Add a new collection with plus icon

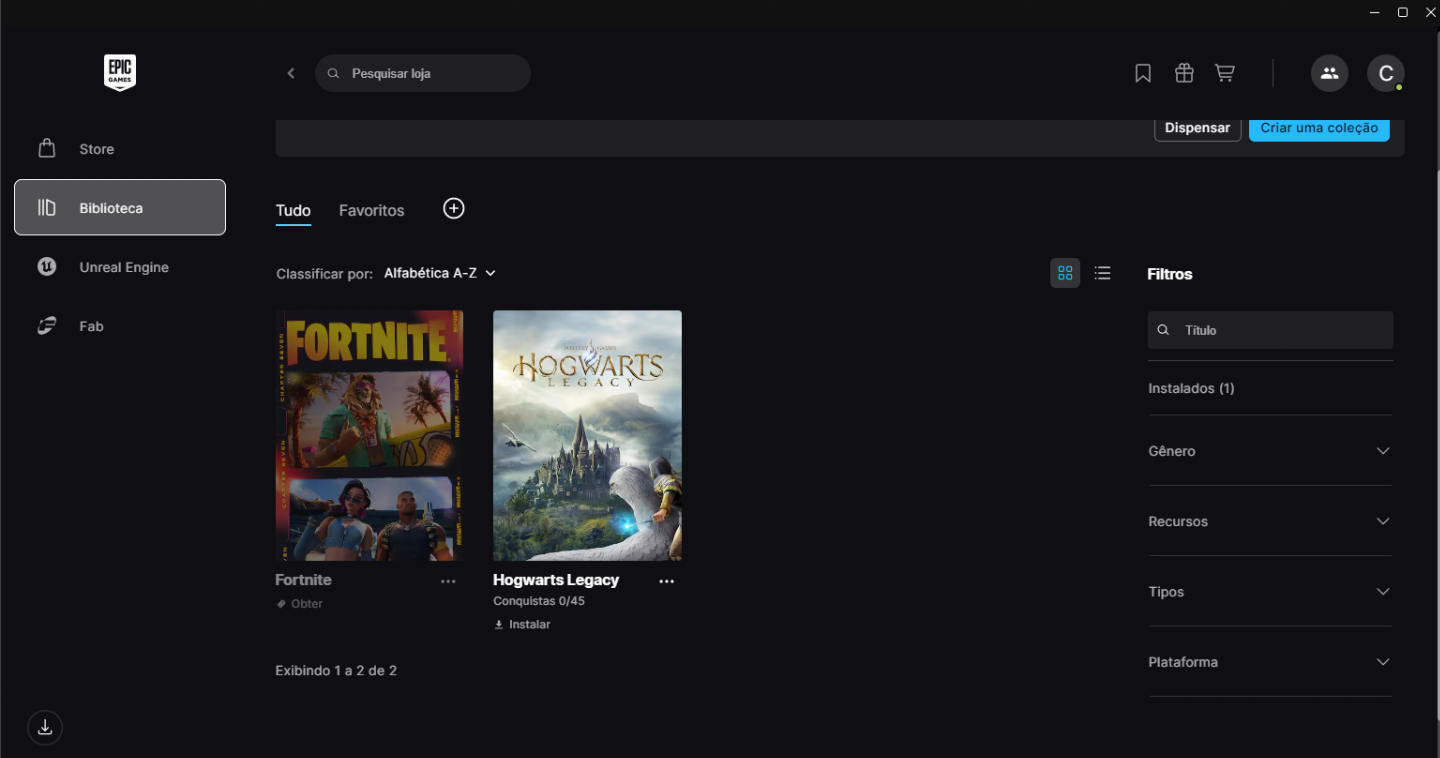coord(454,208)
